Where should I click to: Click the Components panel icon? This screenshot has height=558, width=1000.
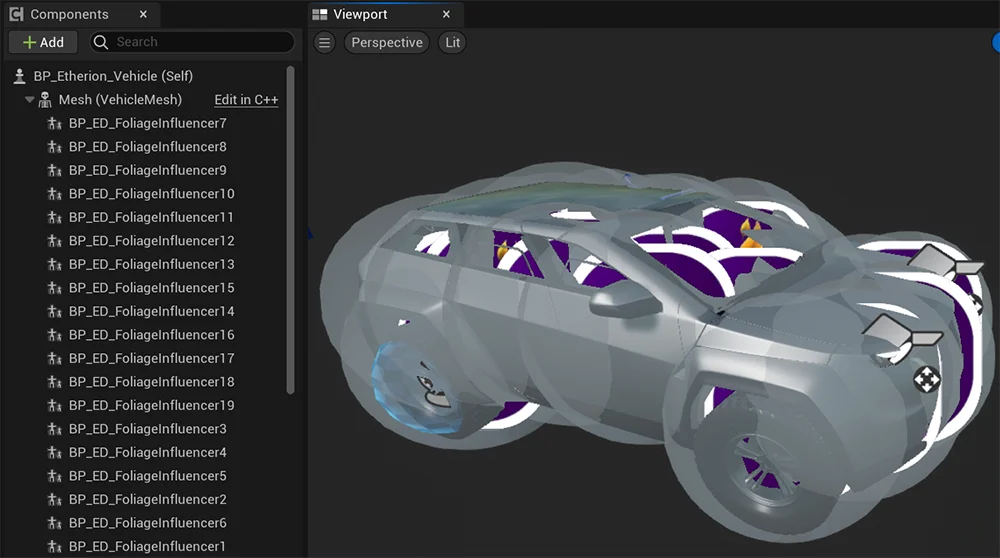coord(16,15)
